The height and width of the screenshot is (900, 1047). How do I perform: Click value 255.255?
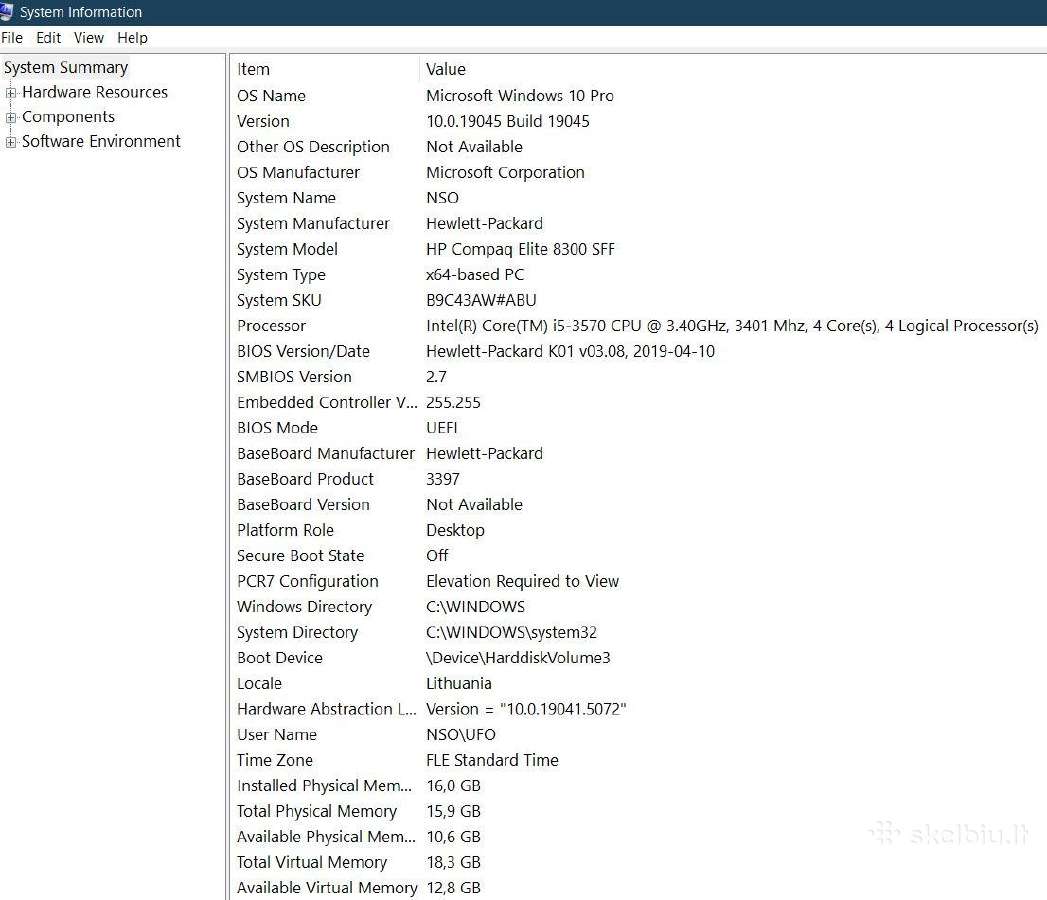point(453,403)
